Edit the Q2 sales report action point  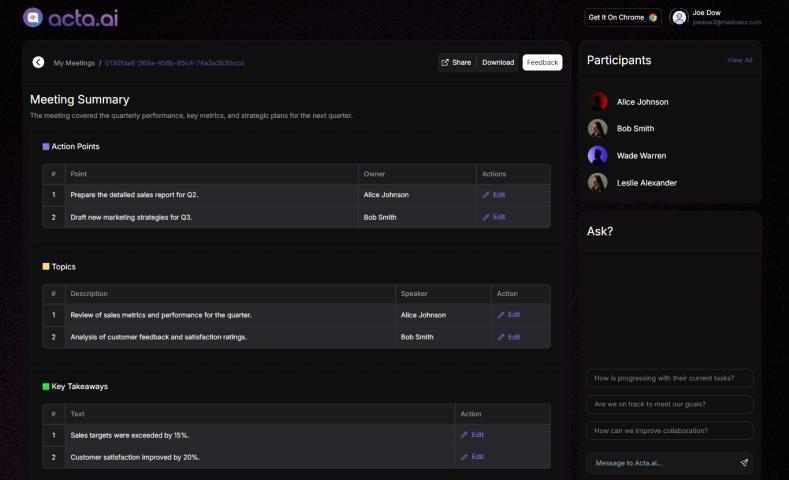click(494, 195)
